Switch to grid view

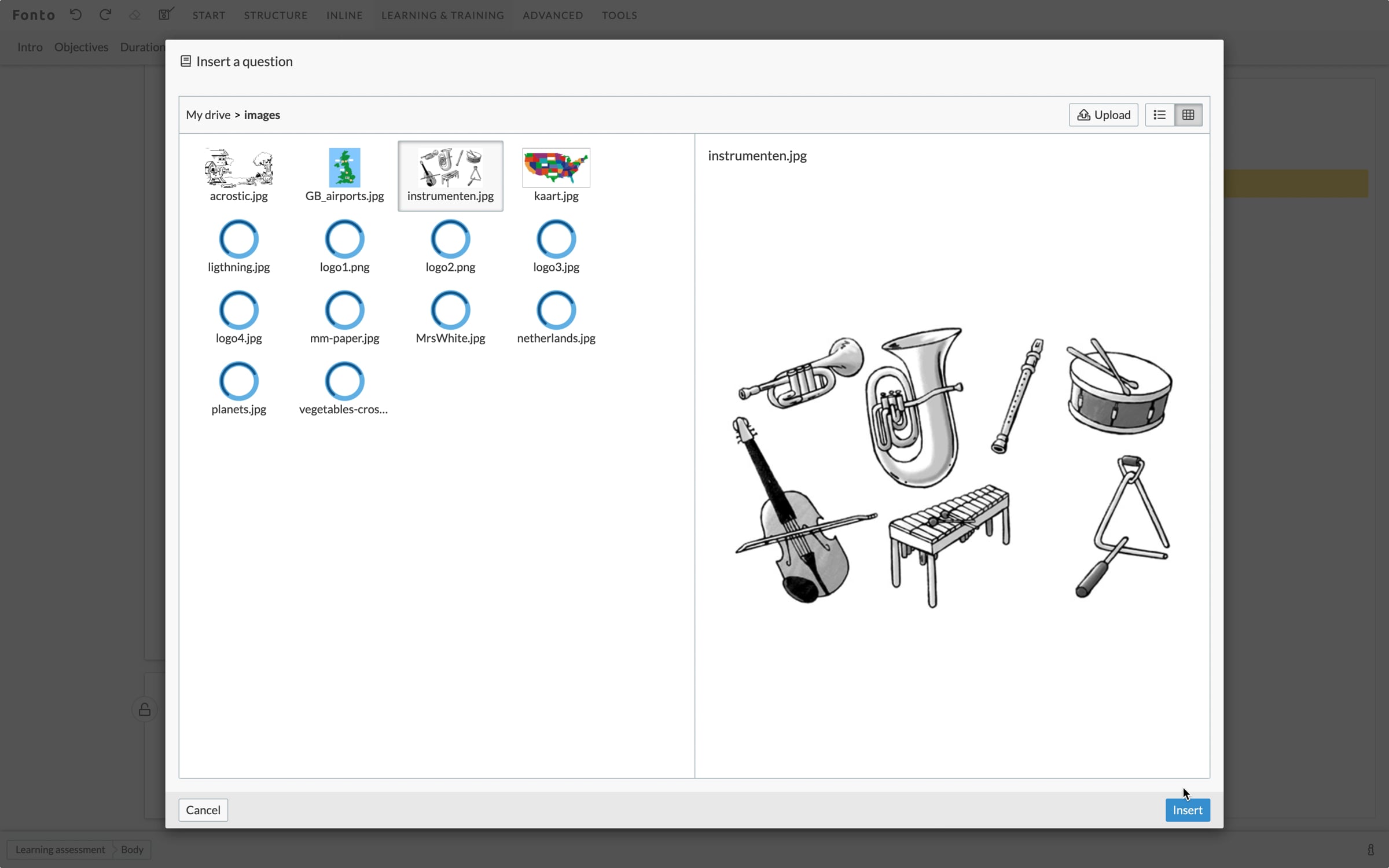(1188, 115)
